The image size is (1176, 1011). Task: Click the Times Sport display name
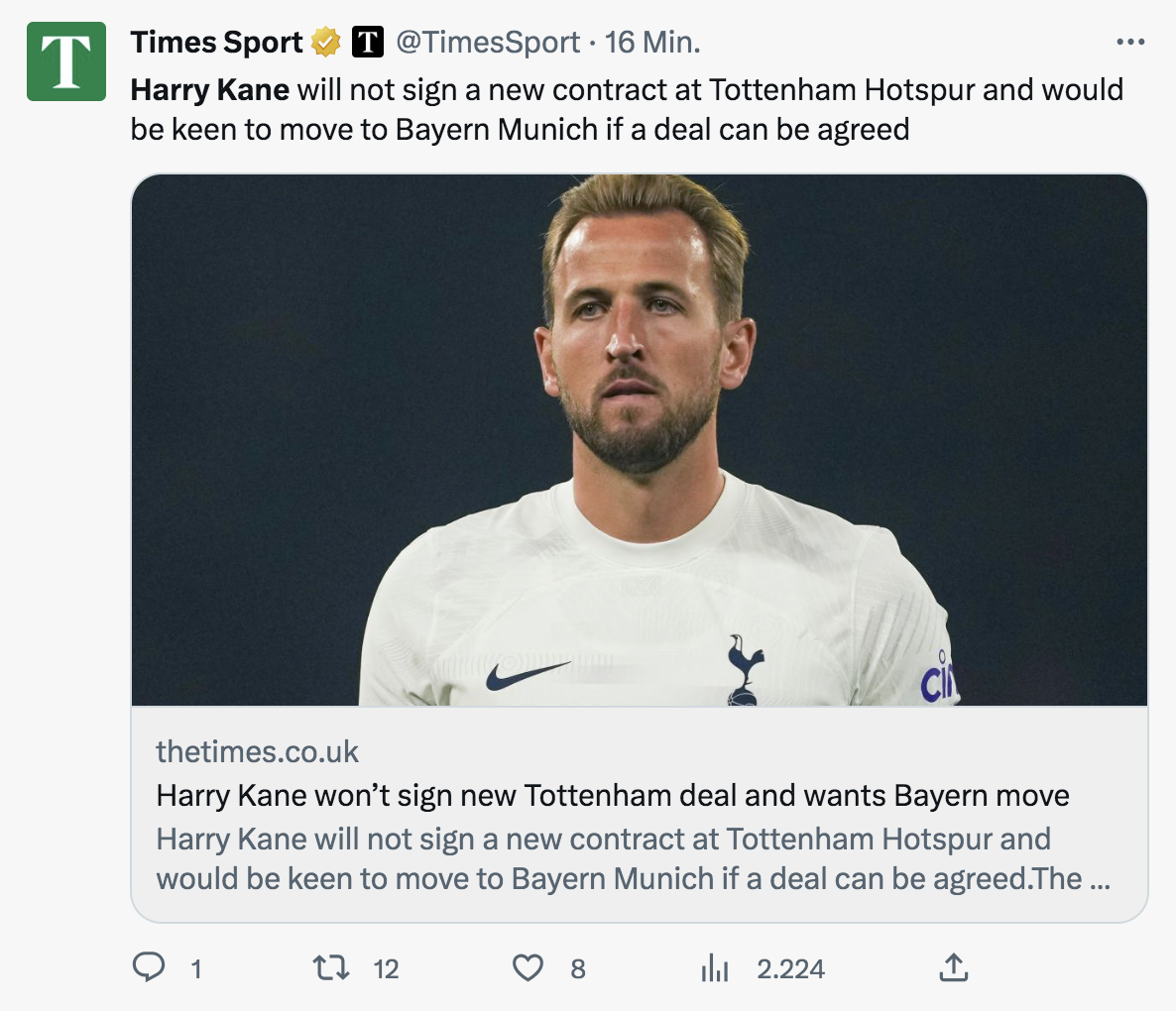click(x=216, y=43)
